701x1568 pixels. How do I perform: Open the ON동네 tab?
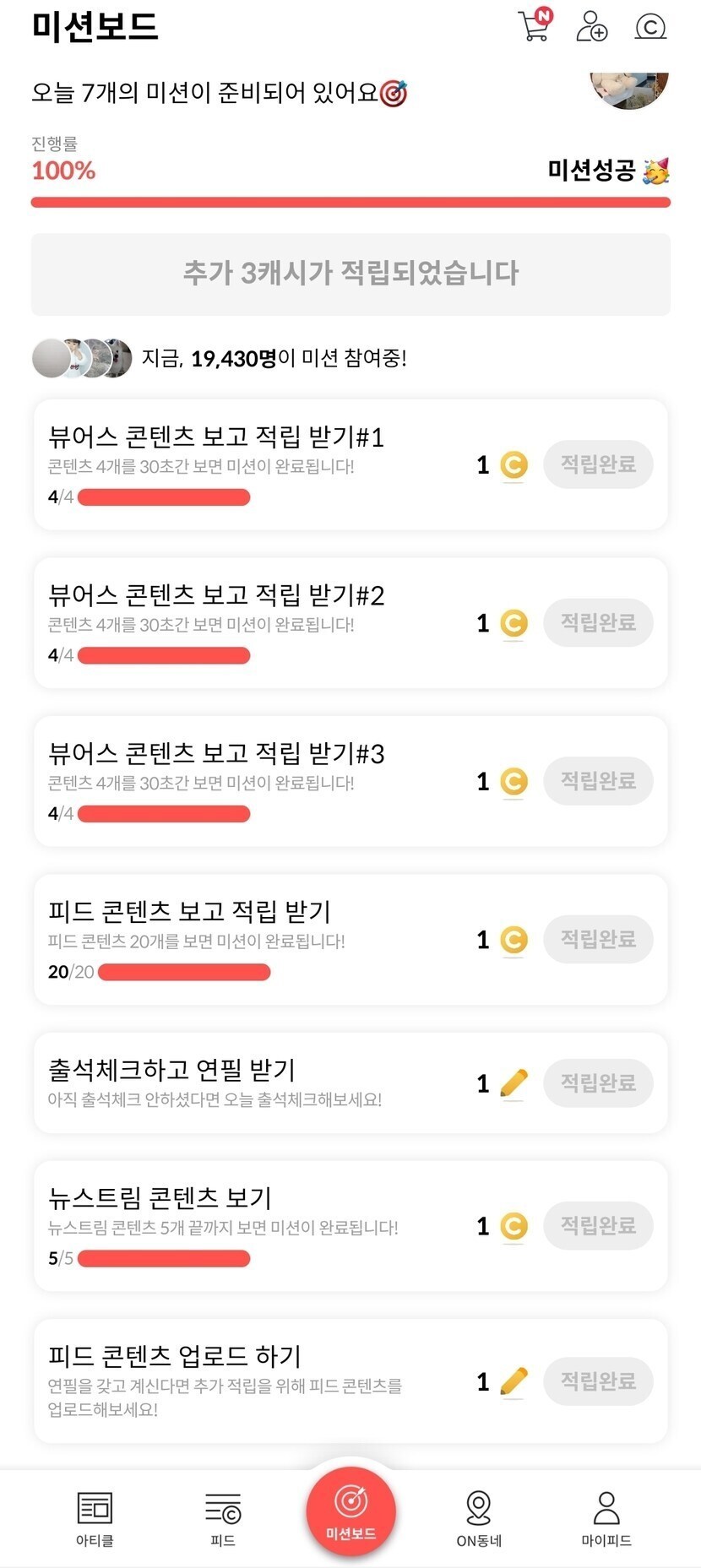(x=479, y=1517)
